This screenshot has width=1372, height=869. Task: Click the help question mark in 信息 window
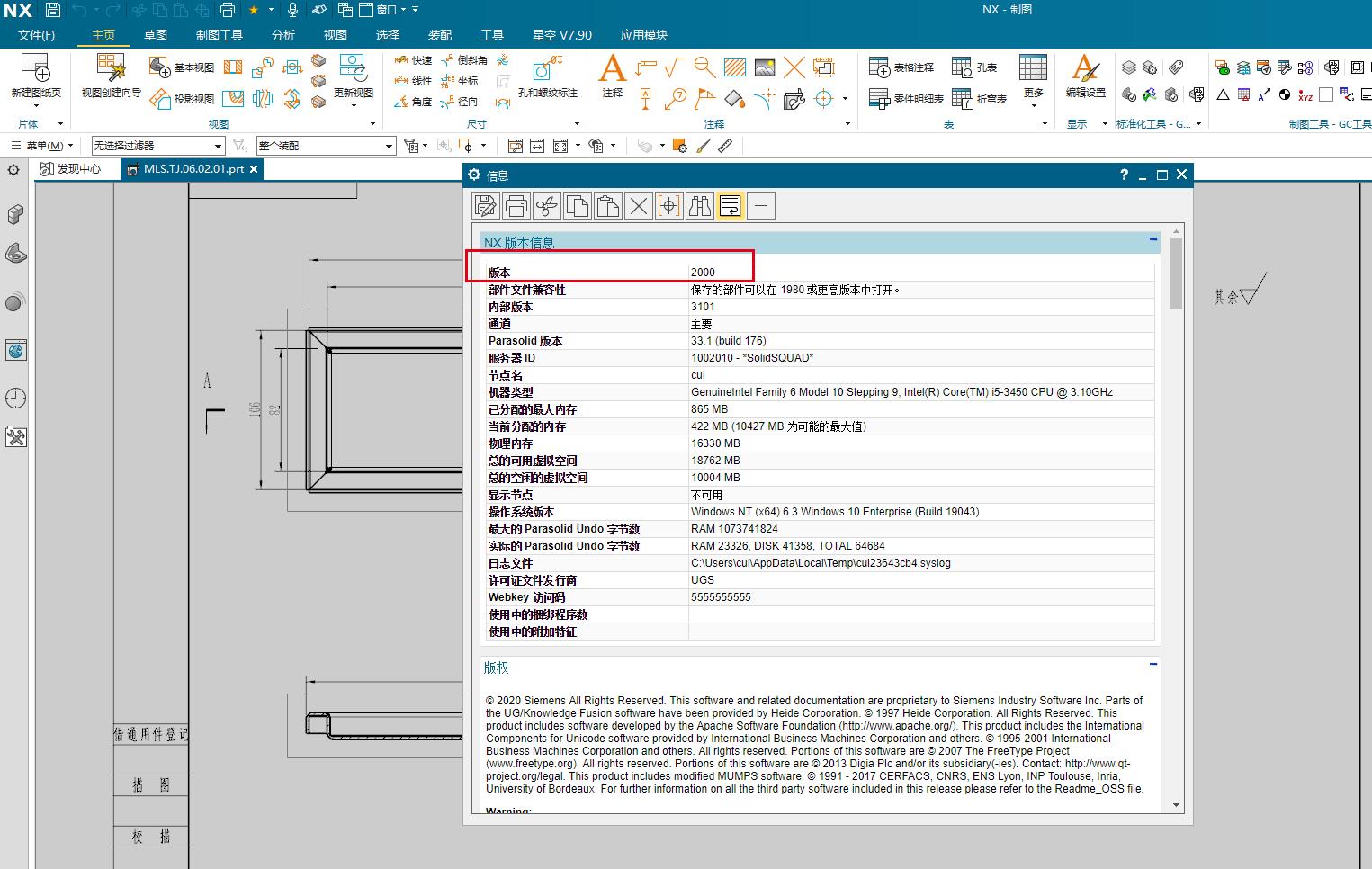click(1124, 175)
